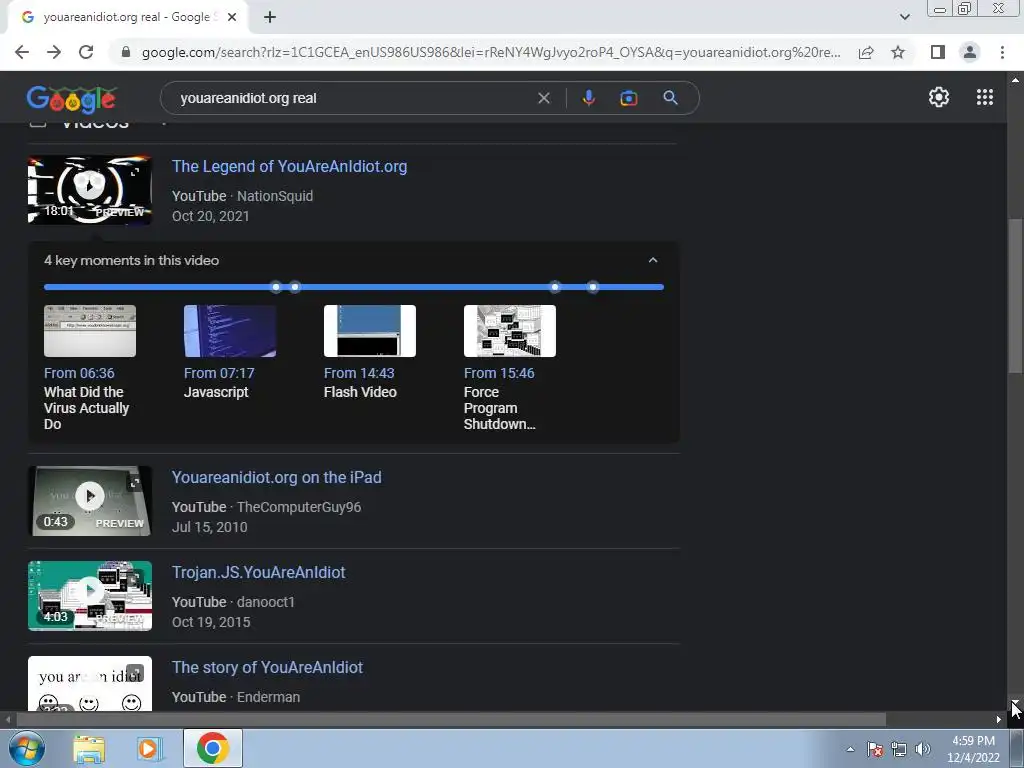
Task: Open Google quick settings gear
Action: (x=938, y=97)
